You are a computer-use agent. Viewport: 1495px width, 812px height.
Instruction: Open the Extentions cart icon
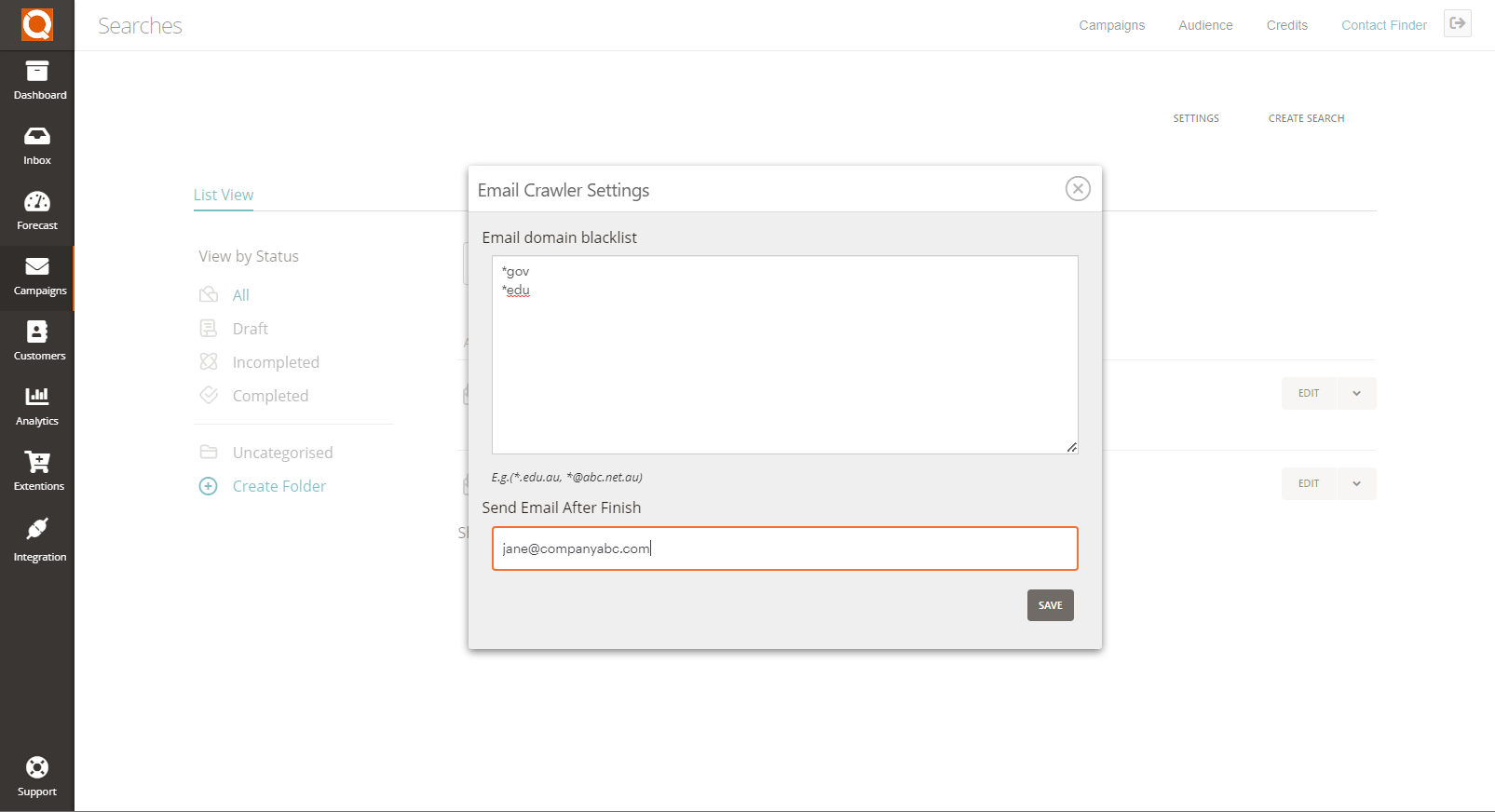click(x=37, y=462)
